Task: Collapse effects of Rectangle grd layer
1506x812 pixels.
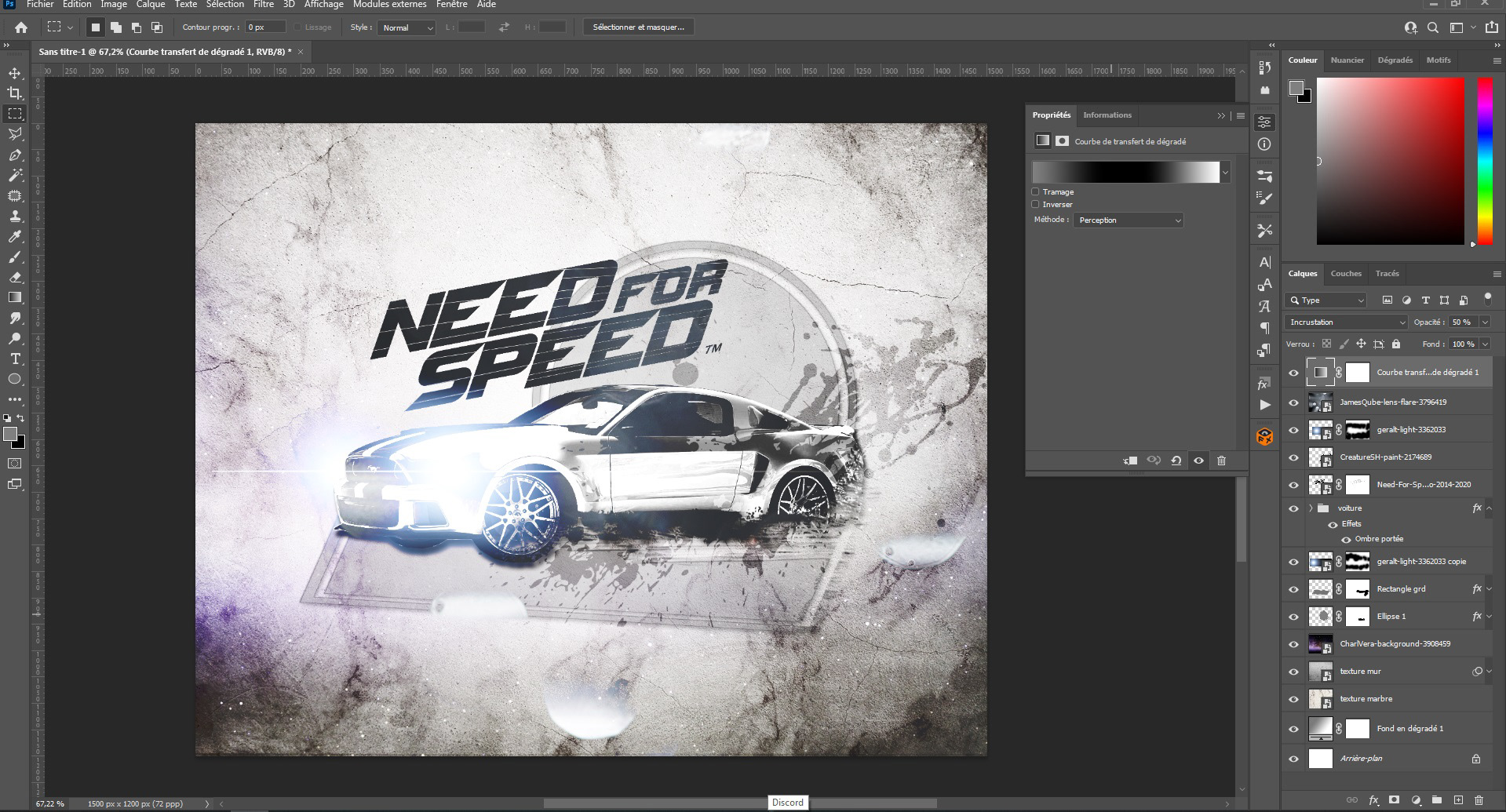Action: point(1489,589)
